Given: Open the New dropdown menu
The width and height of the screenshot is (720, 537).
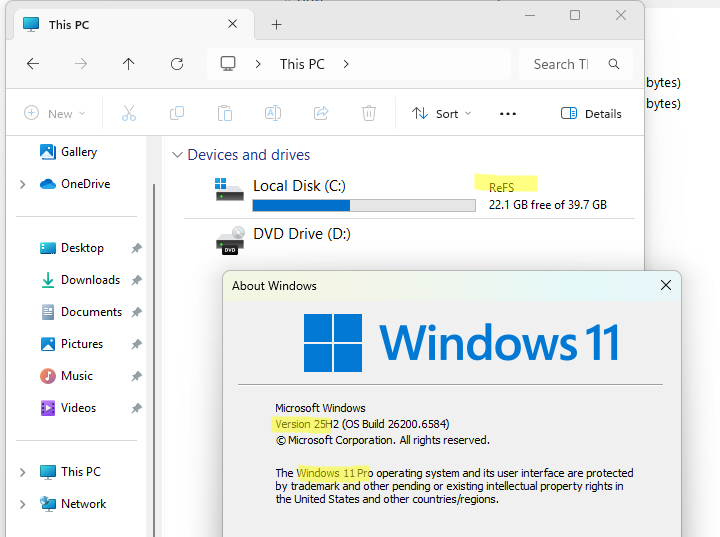Looking at the screenshot, I should point(55,113).
